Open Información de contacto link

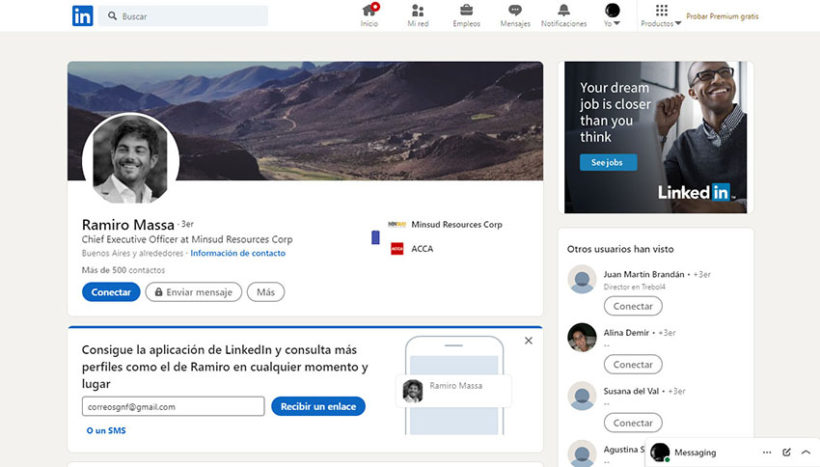[x=237, y=254]
